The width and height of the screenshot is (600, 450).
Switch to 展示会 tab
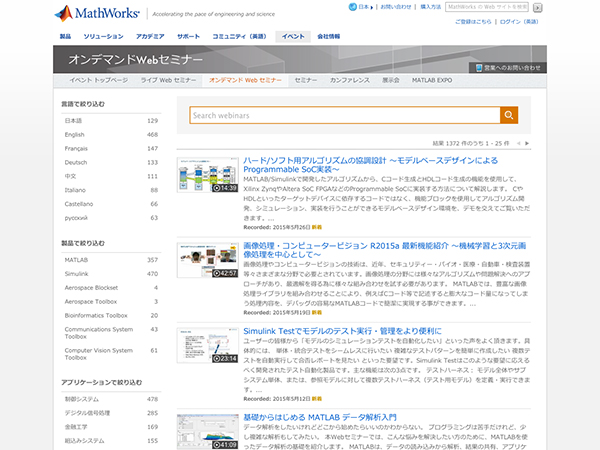click(391, 80)
